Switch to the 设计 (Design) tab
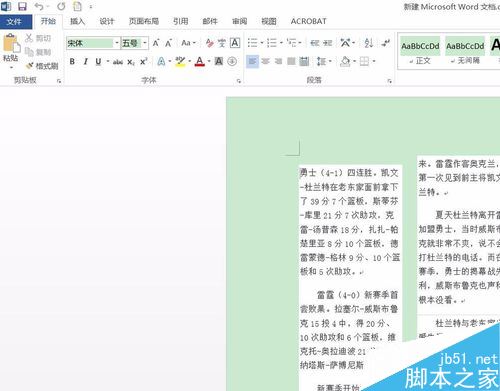 point(107,21)
